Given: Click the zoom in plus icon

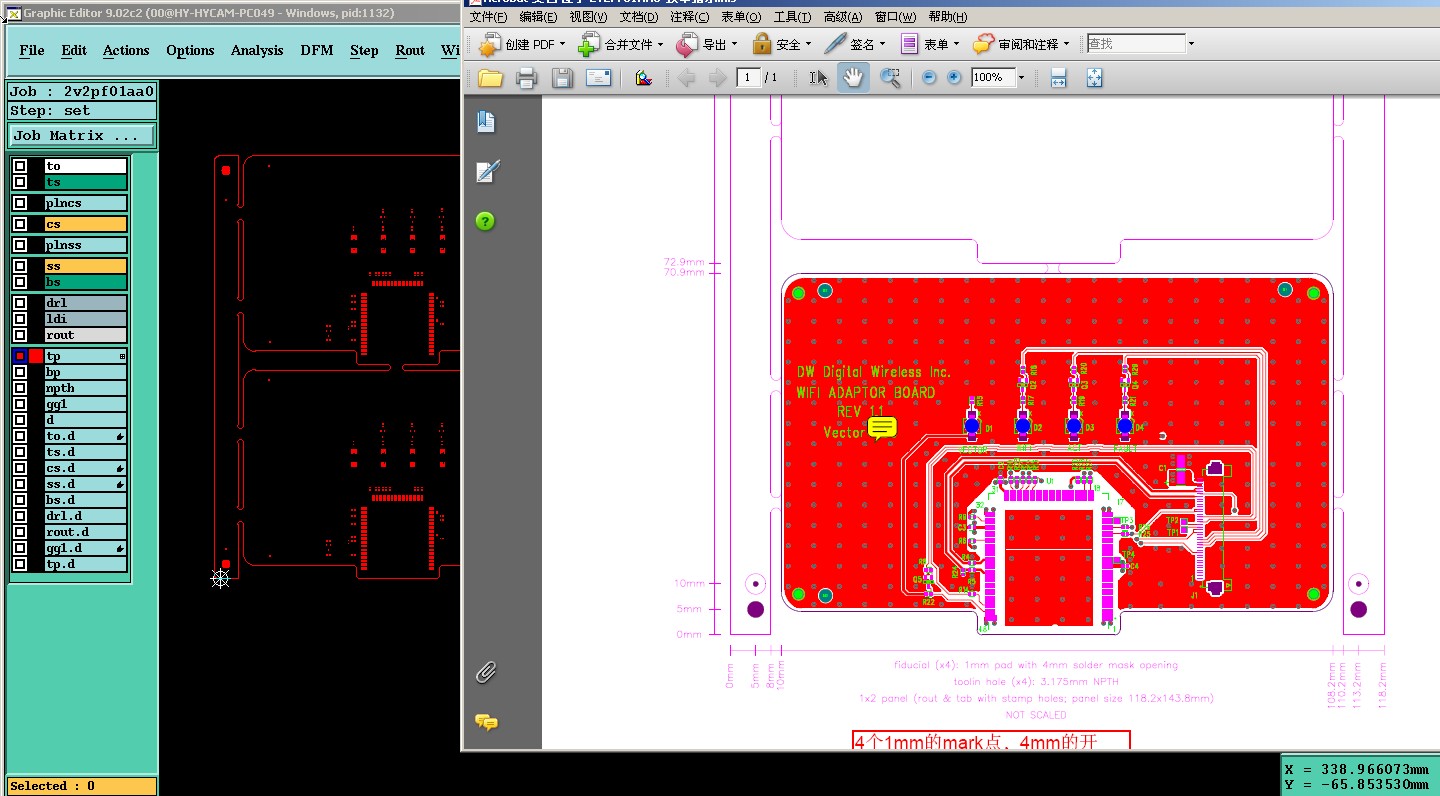Looking at the screenshot, I should click(954, 77).
